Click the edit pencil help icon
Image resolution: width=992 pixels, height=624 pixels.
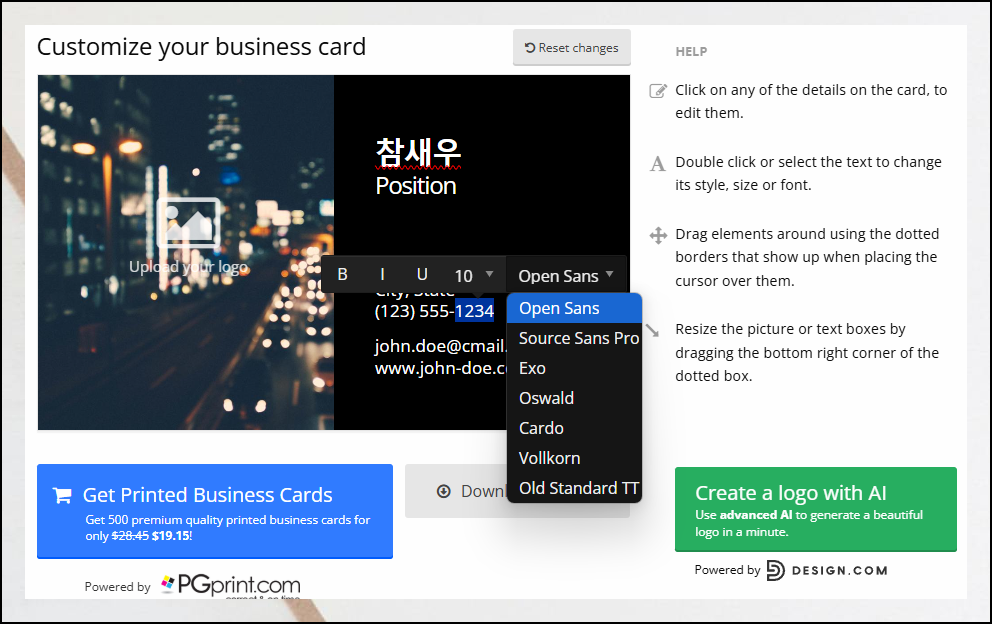click(x=658, y=90)
